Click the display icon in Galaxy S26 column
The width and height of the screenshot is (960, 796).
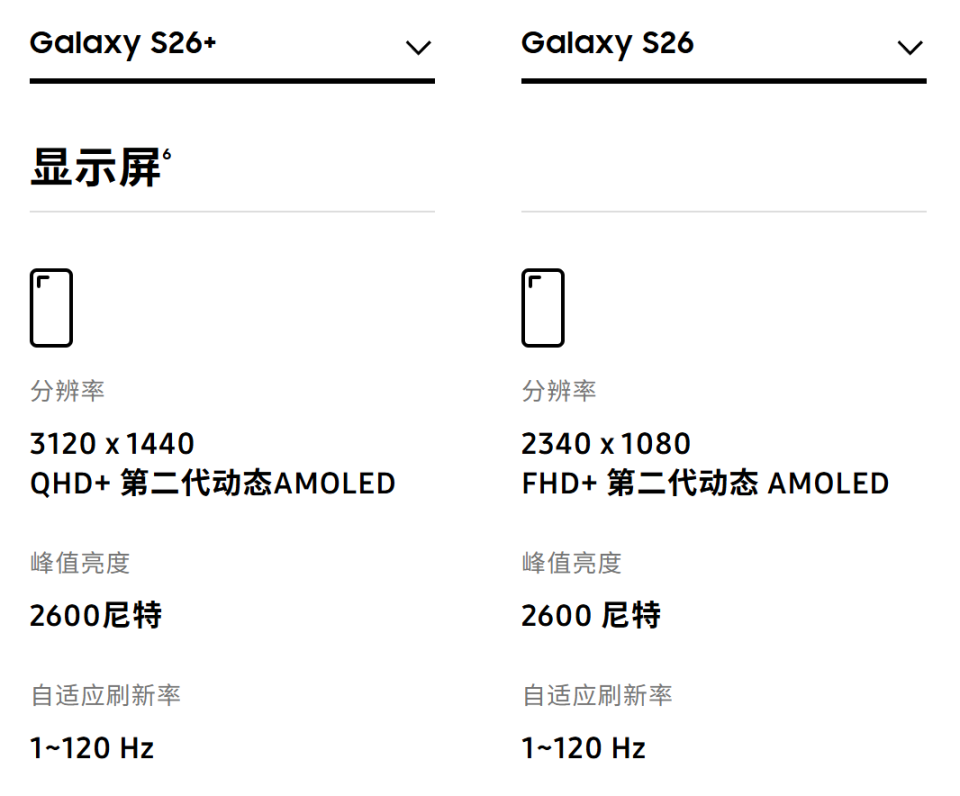pos(543,307)
